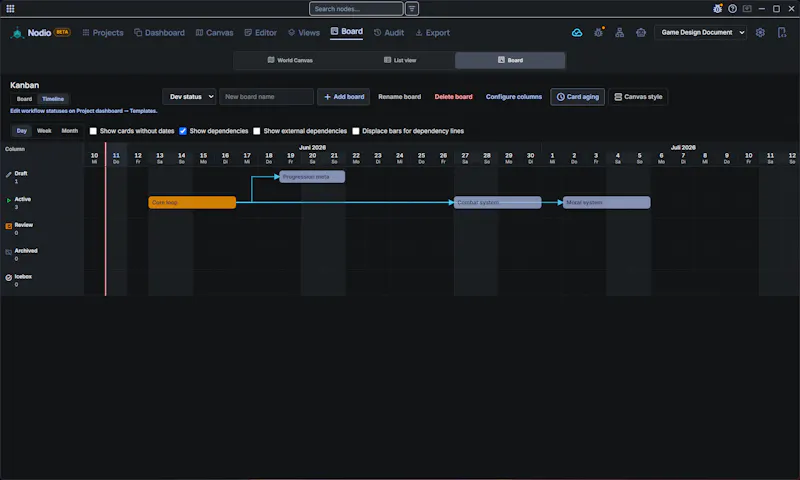Focus the Search nodes field
The width and height of the screenshot is (800, 480).
tap(356, 9)
